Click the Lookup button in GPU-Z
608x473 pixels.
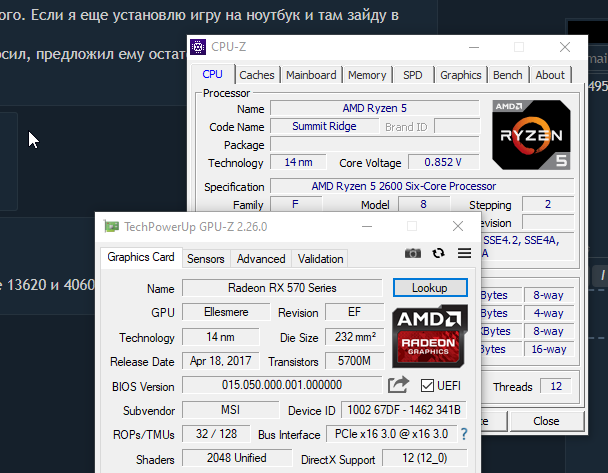tap(430, 288)
